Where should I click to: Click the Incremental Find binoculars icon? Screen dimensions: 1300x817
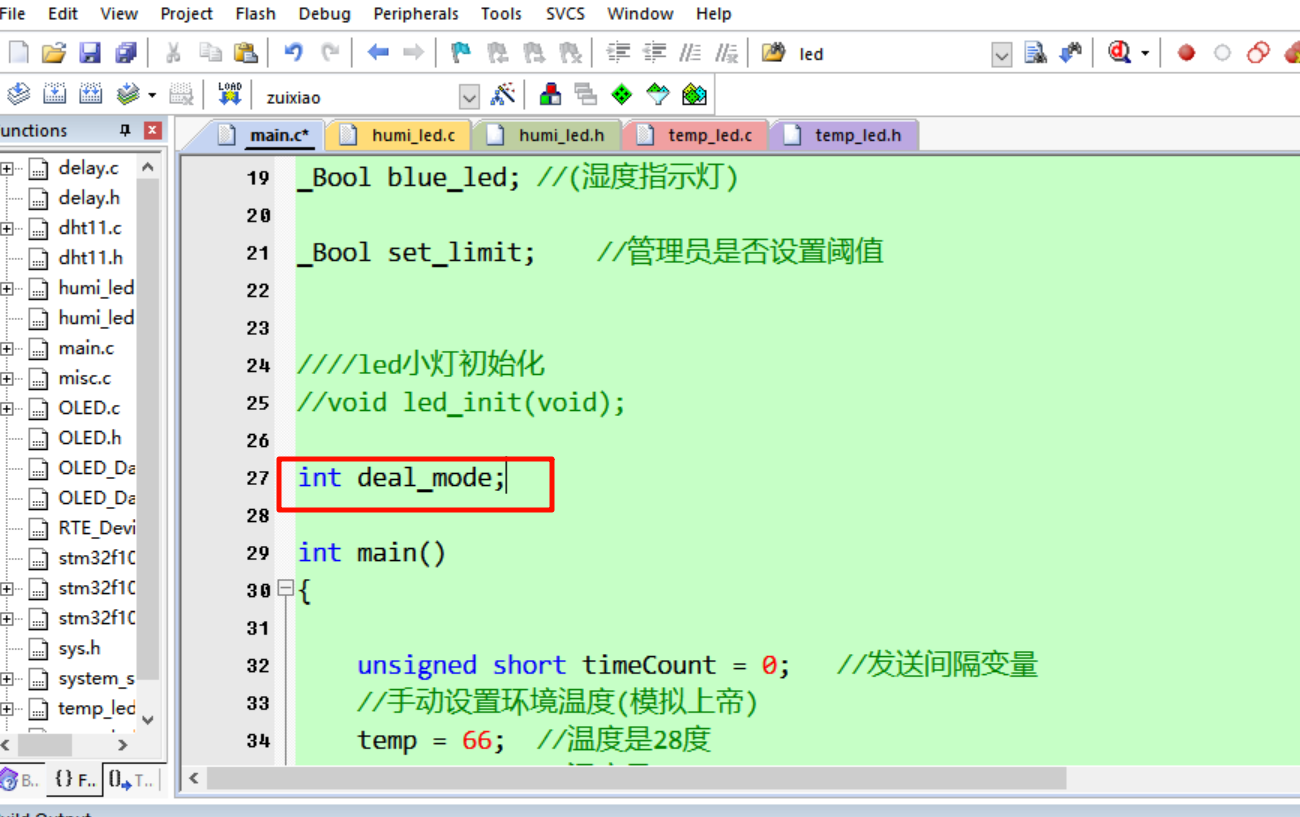[1070, 53]
